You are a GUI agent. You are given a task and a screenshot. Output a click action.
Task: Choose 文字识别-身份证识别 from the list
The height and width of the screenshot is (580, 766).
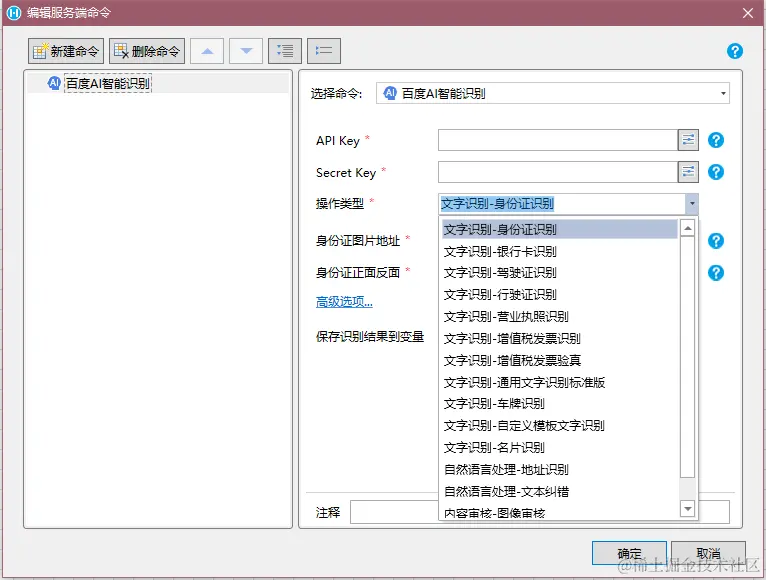click(x=560, y=229)
